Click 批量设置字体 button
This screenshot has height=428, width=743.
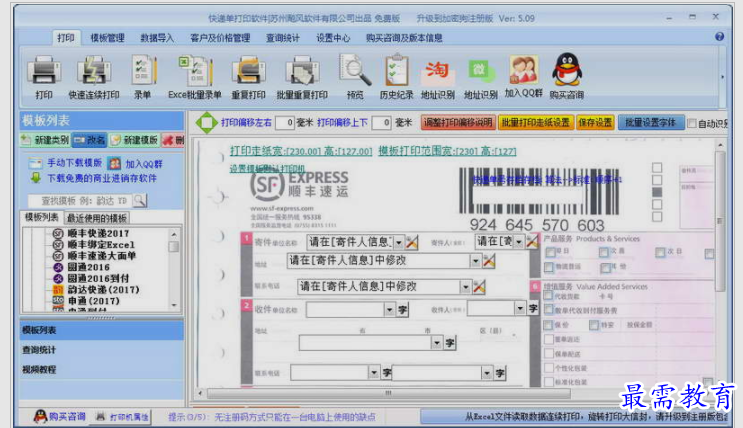pos(651,123)
